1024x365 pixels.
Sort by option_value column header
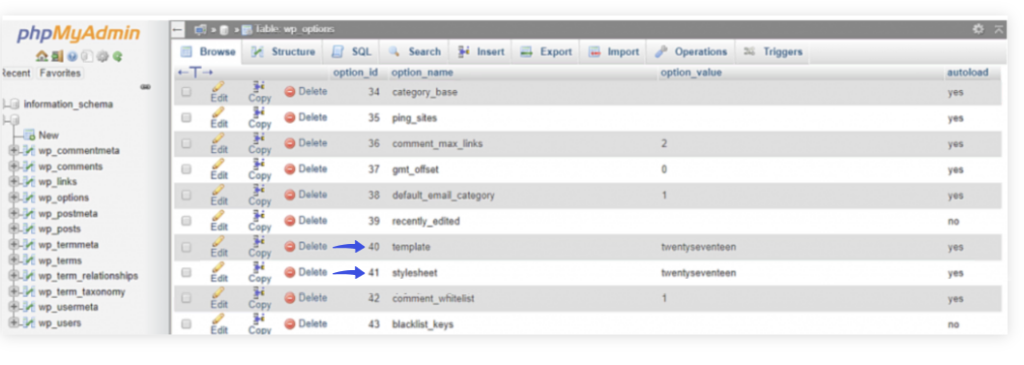pos(691,72)
